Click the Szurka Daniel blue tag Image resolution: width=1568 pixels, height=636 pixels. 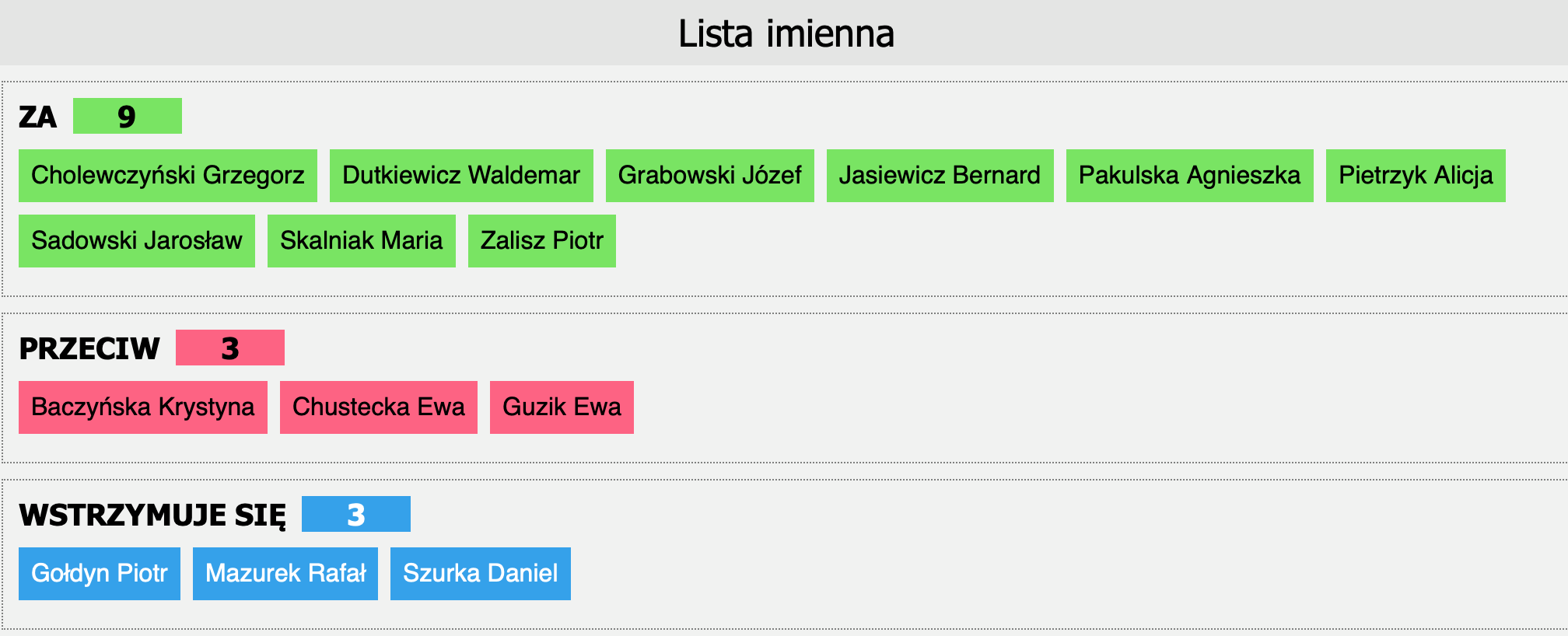(481, 574)
